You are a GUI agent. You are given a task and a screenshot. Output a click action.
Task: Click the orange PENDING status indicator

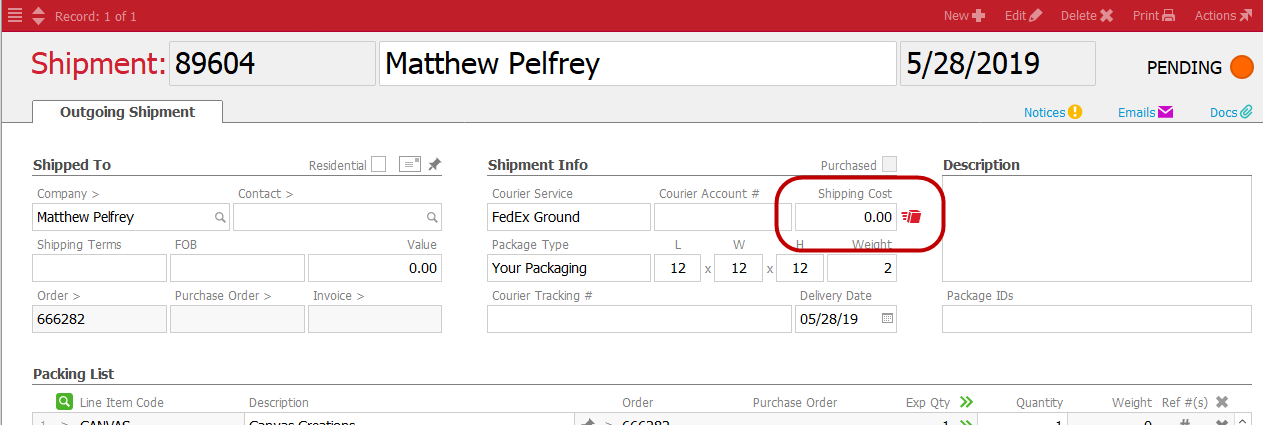click(x=1241, y=68)
